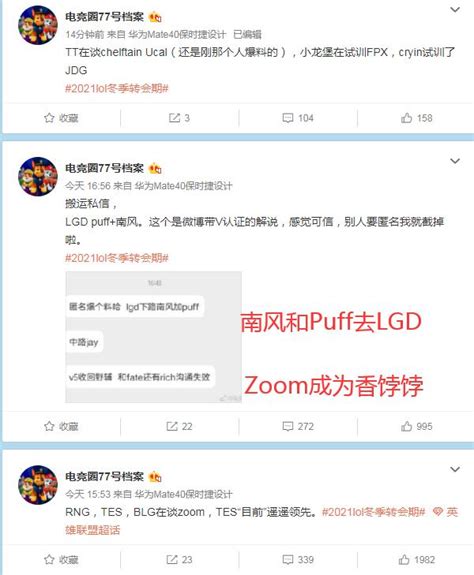The image size is (474, 575).
Task: Favorite the first post with the star icon
Action: [61, 118]
